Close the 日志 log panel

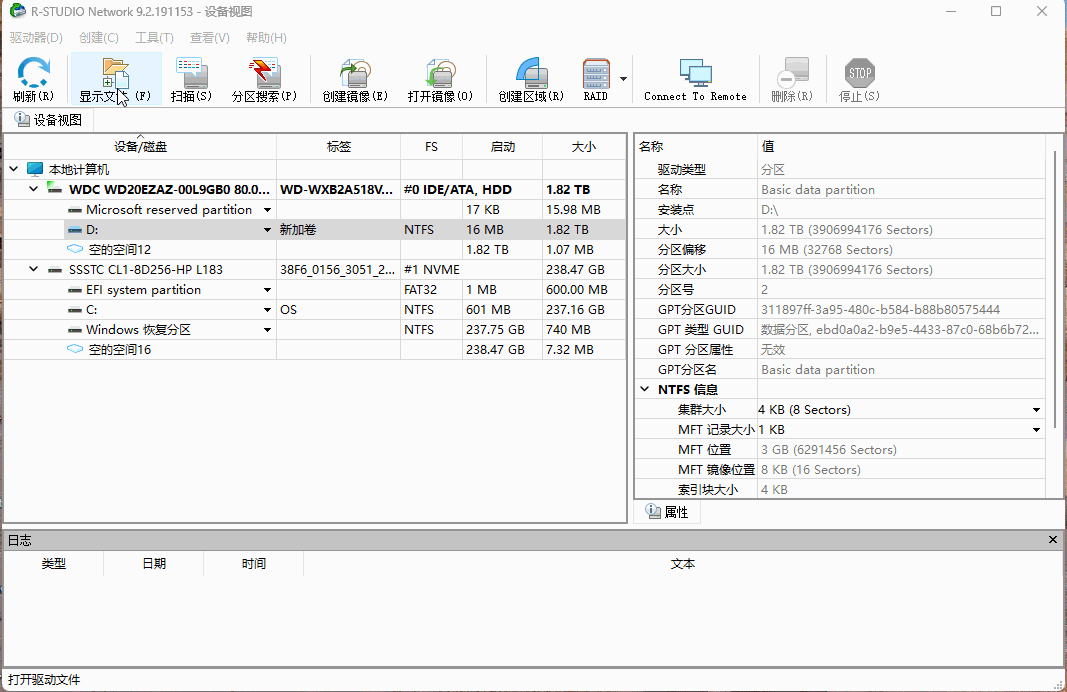click(1053, 540)
